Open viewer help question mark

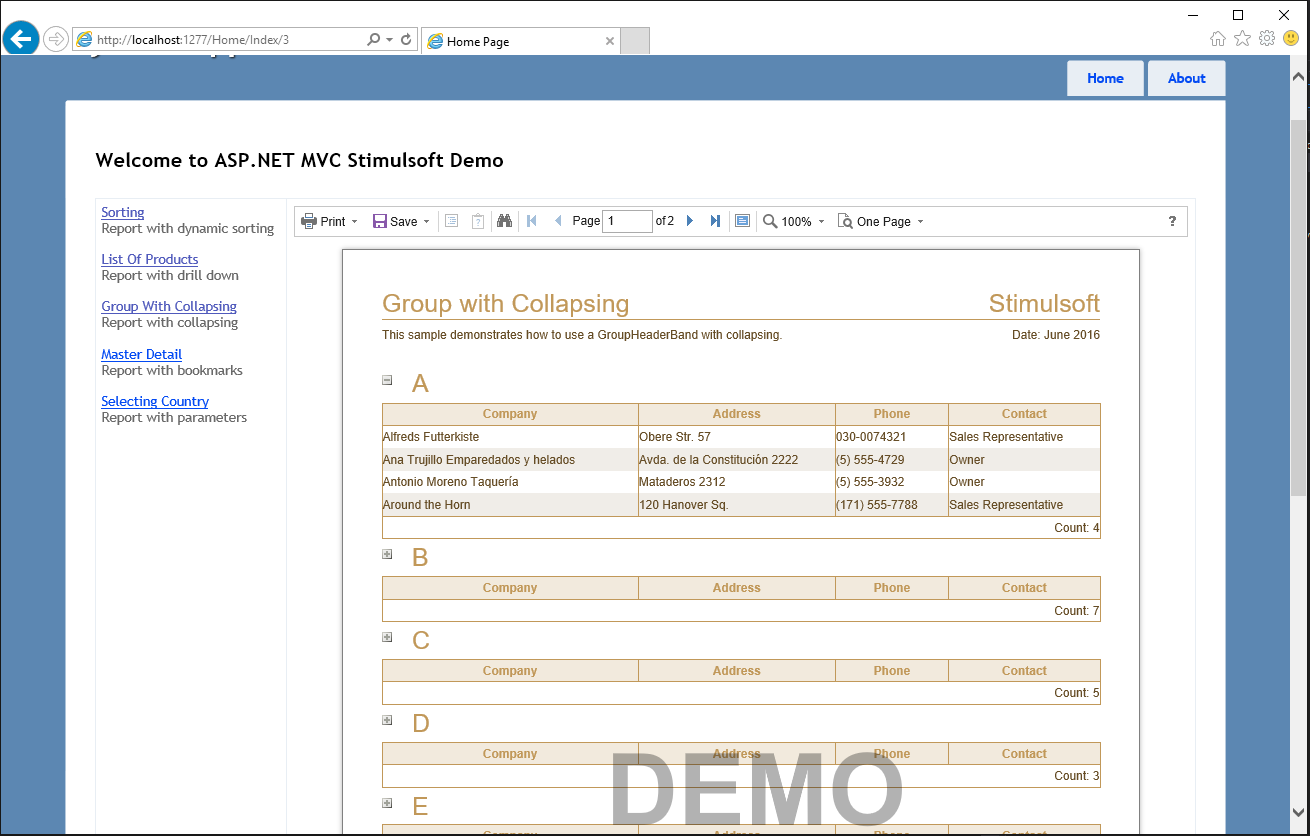[x=1172, y=221]
